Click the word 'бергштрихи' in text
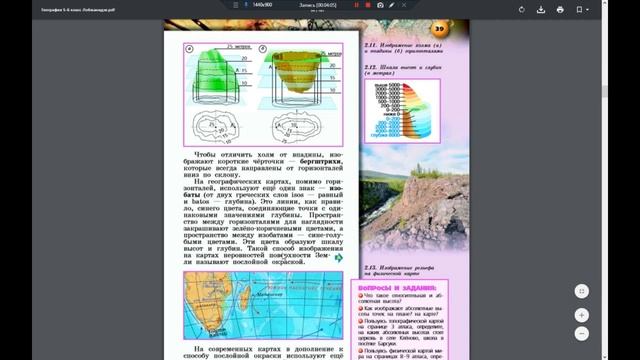The image size is (640, 360). pyautogui.click(x=321, y=161)
